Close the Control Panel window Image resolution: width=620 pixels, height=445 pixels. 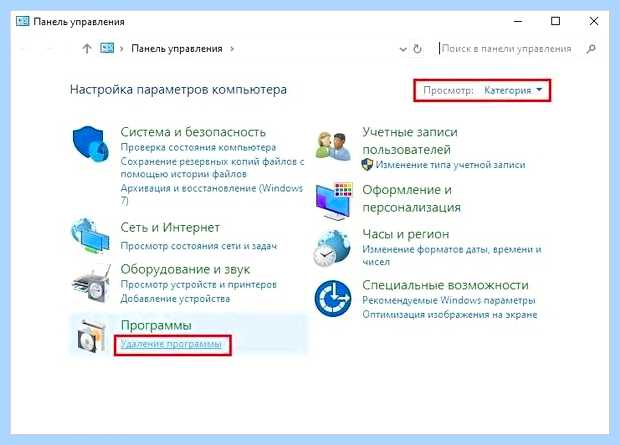(594, 21)
